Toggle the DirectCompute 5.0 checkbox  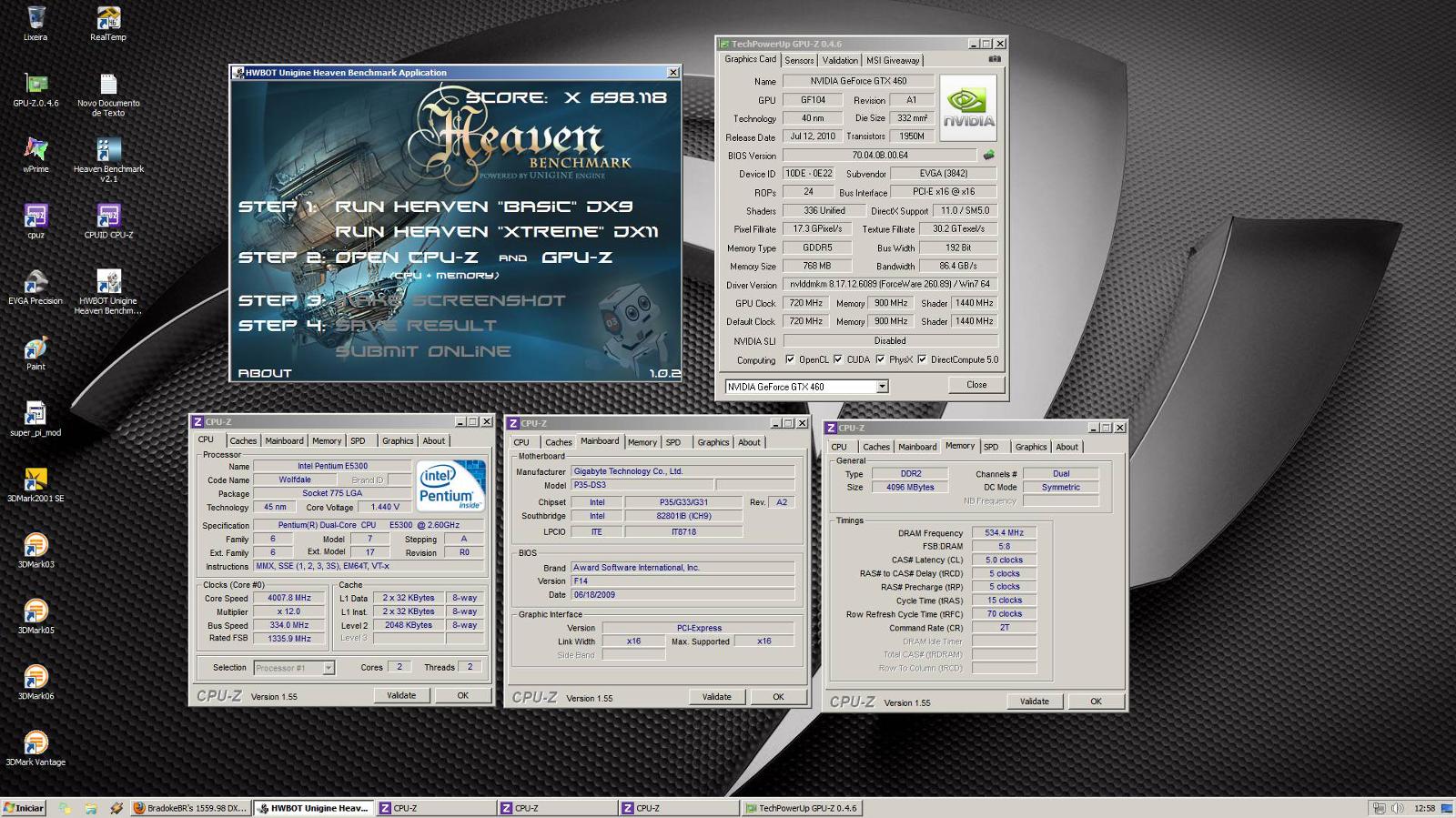coord(922,359)
